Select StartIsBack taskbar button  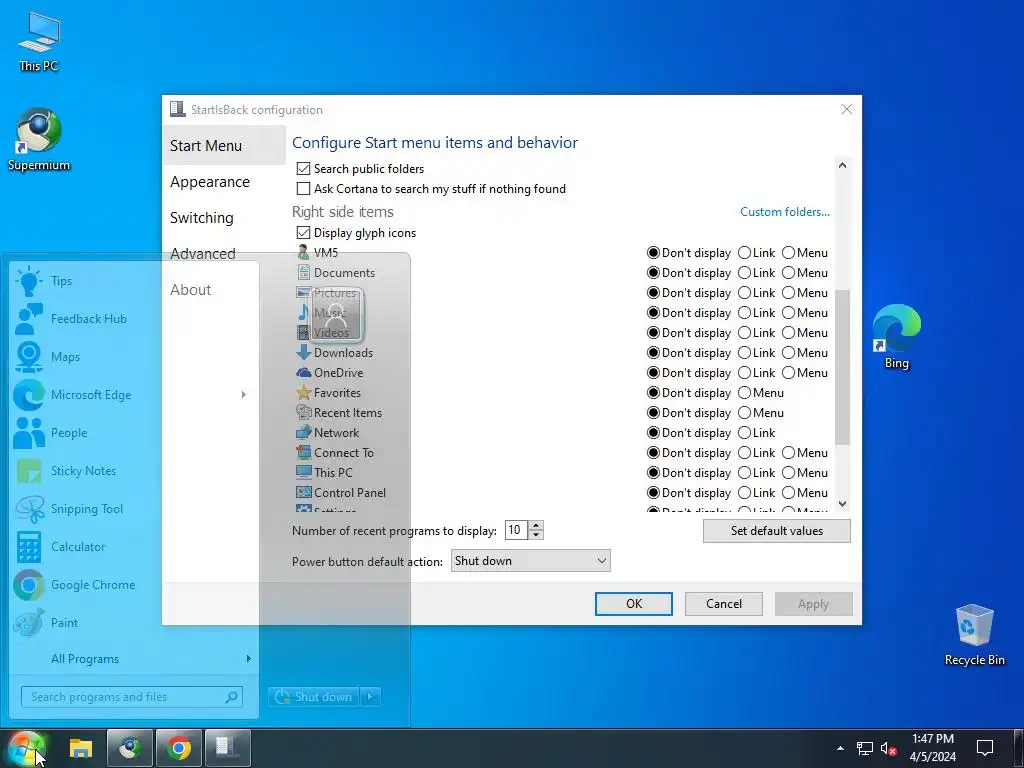coord(228,748)
